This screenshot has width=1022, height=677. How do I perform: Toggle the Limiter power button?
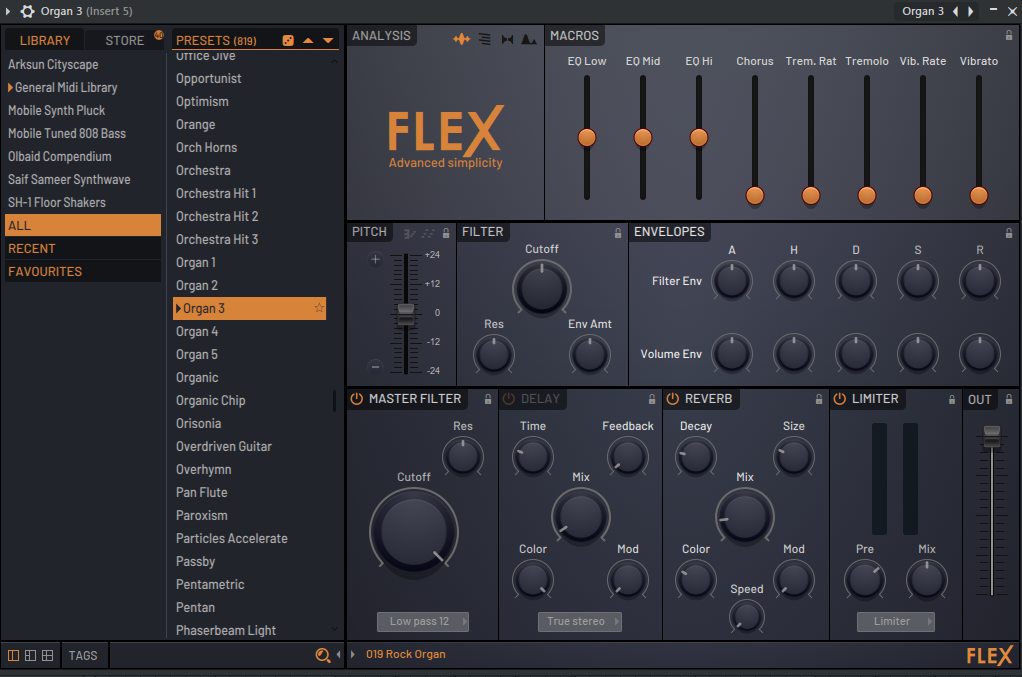click(x=840, y=399)
